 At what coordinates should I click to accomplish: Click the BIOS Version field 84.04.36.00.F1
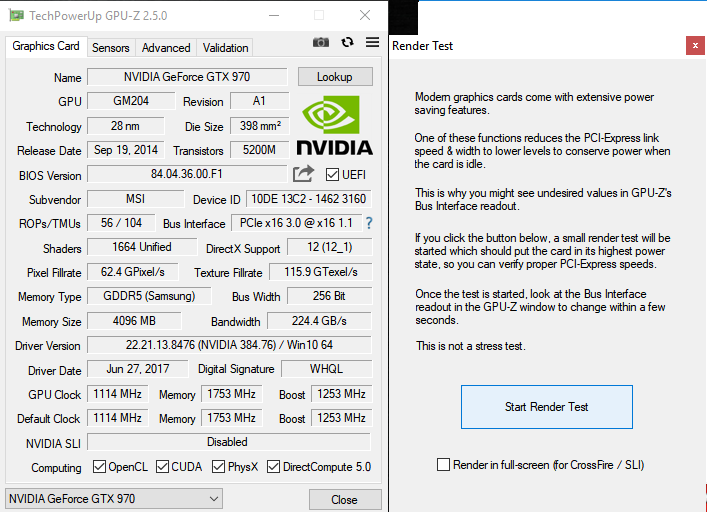point(187,174)
